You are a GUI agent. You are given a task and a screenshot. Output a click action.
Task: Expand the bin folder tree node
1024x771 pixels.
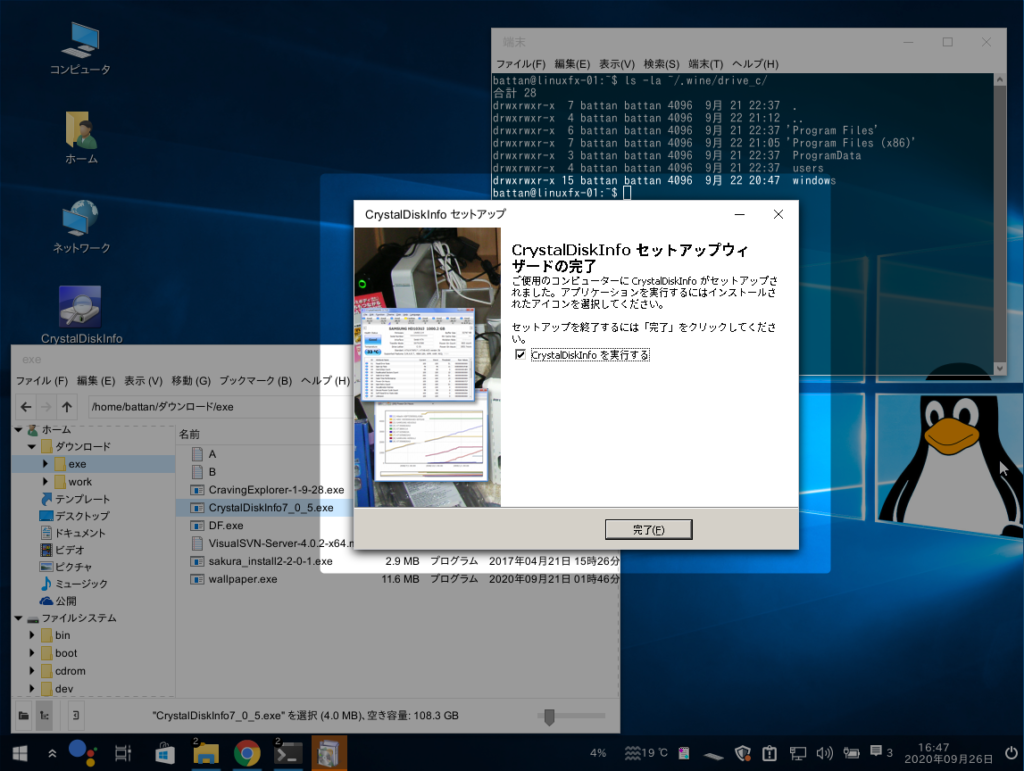pos(31,635)
